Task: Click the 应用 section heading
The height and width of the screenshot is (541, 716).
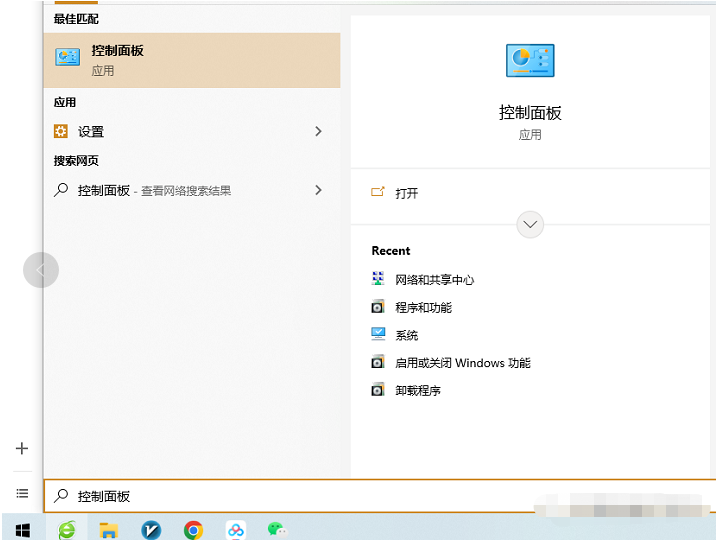Action: coord(65,102)
